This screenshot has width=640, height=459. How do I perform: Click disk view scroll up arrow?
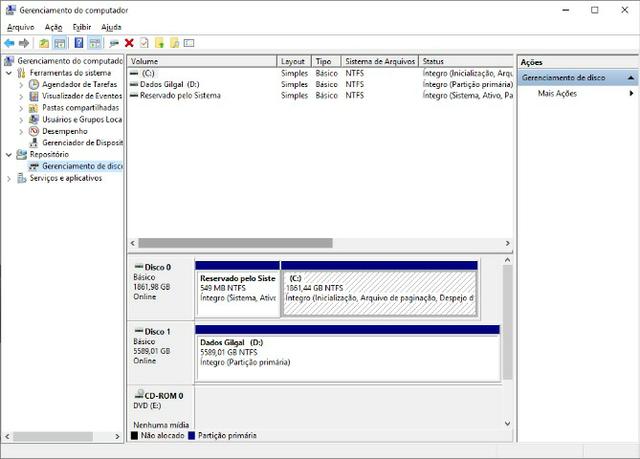click(507, 260)
